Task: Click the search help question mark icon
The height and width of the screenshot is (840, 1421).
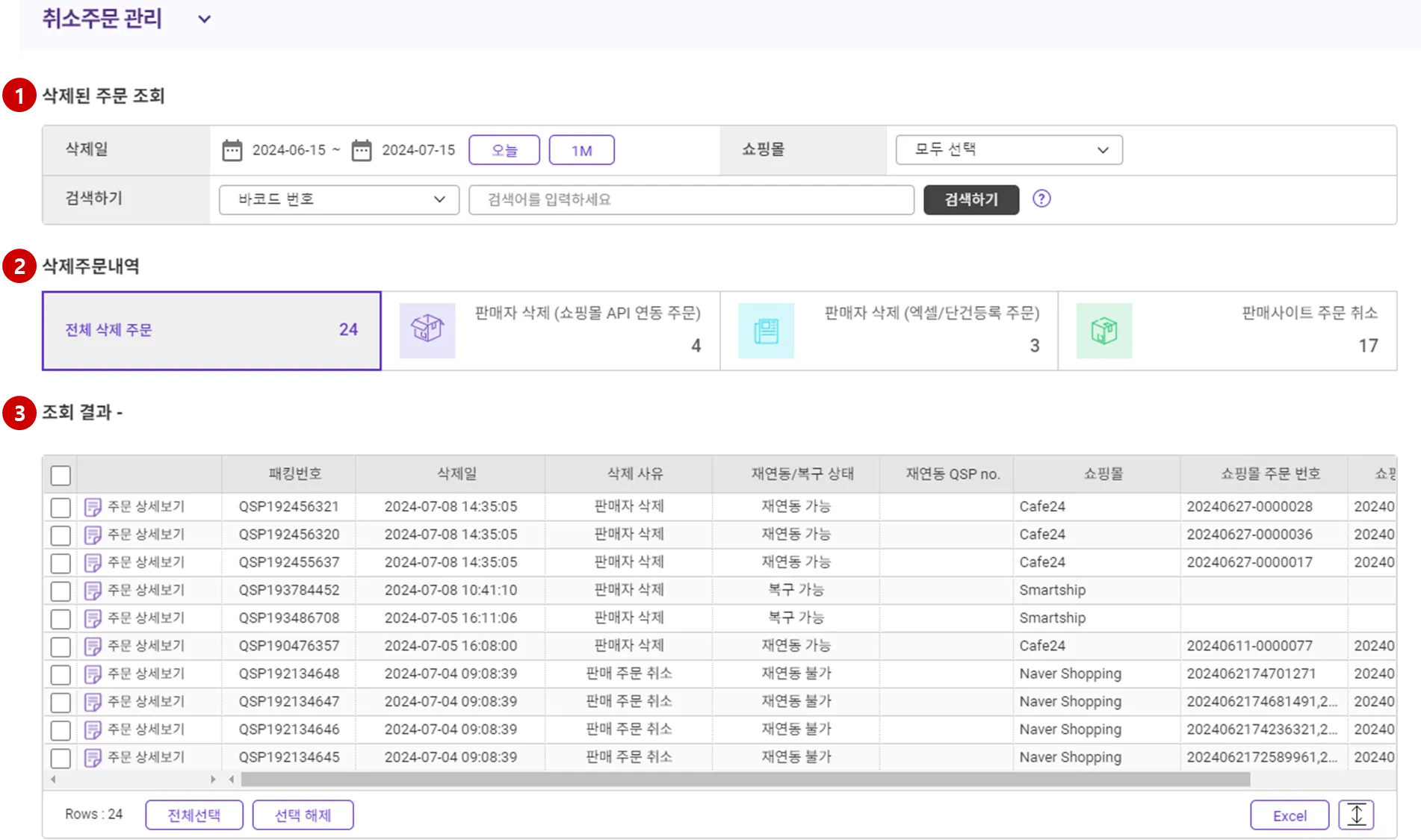Action: [1041, 199]
